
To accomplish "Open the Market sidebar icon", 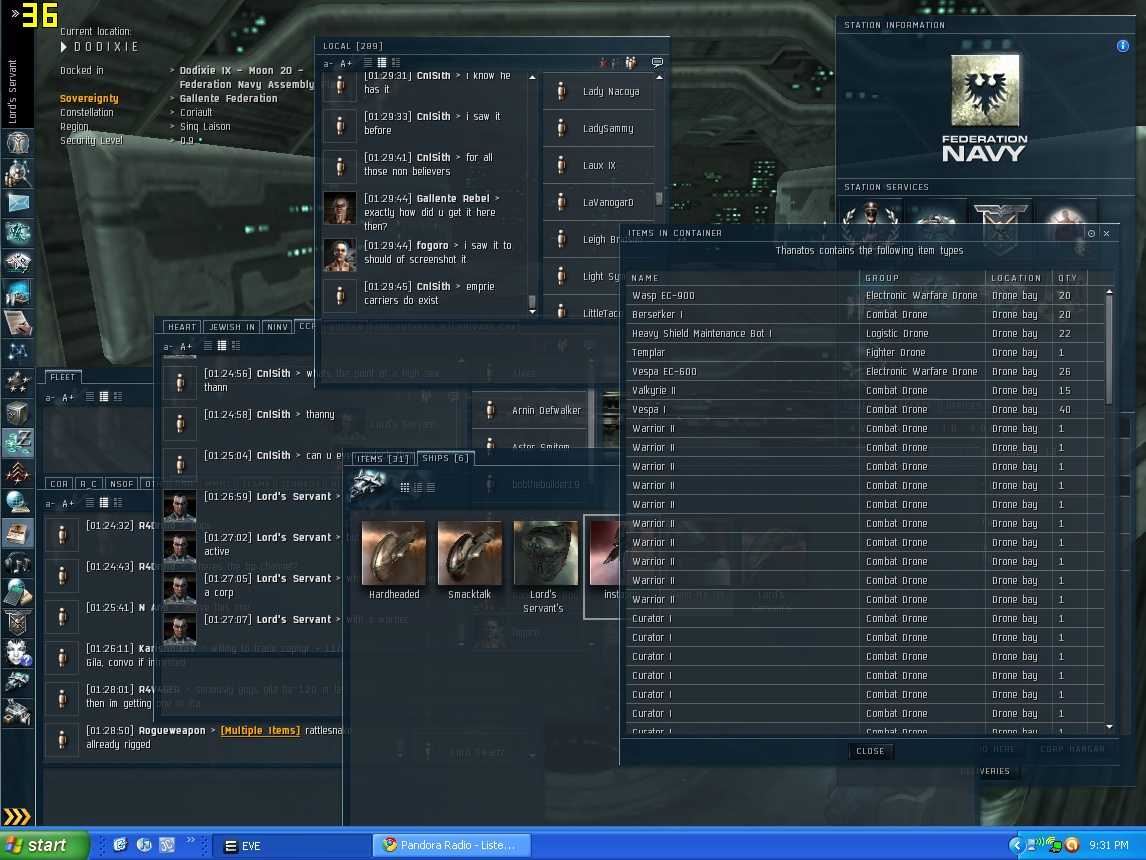I will pyautogui.click(x=18, y=262).
